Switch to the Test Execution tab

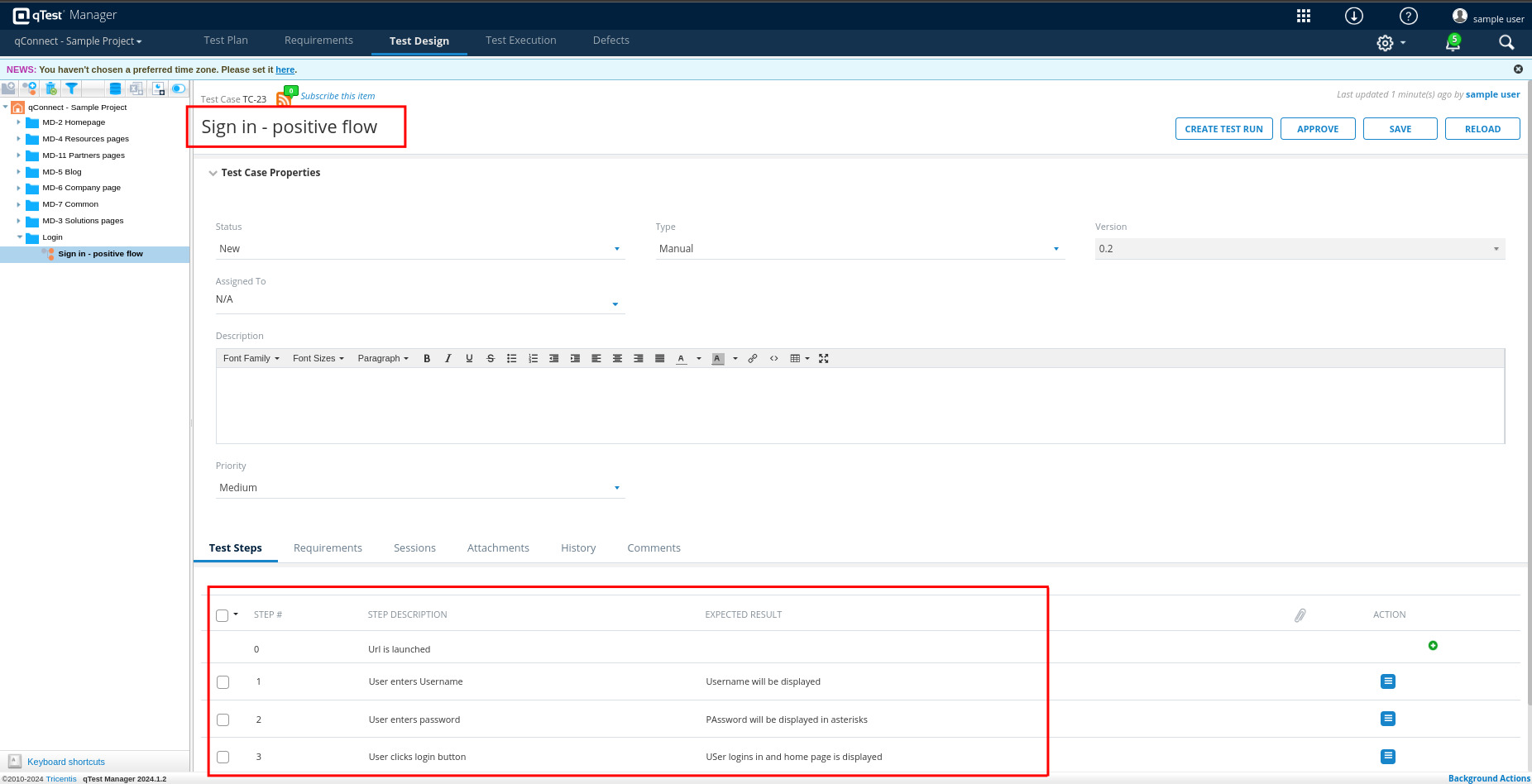(x=520, y=41)
